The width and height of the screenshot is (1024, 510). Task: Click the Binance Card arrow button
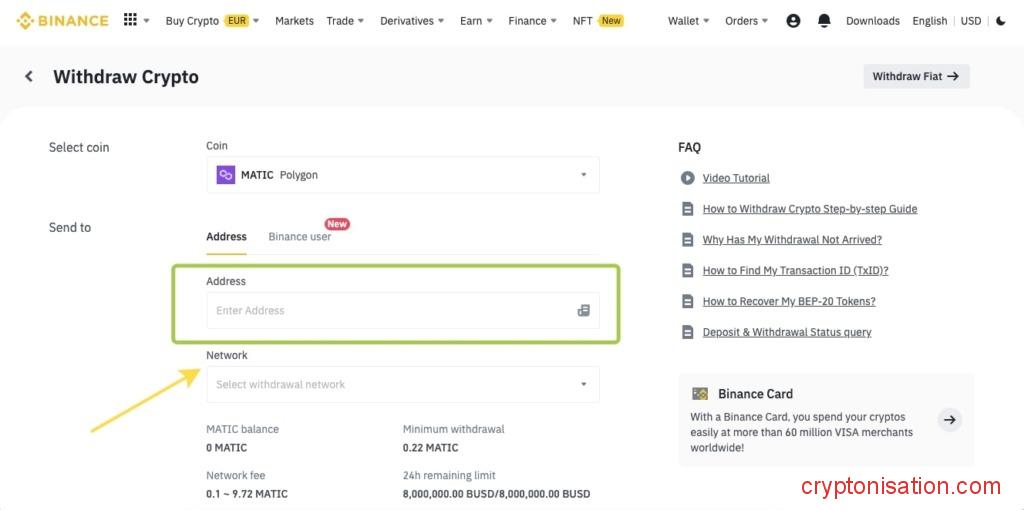coord(949,420)
